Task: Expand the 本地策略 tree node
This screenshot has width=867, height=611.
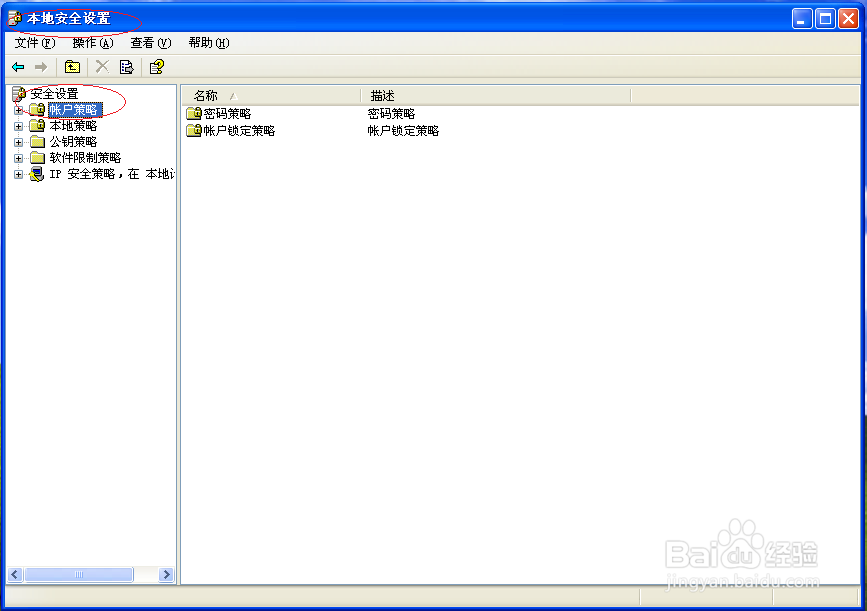Action: coord(18,126)
